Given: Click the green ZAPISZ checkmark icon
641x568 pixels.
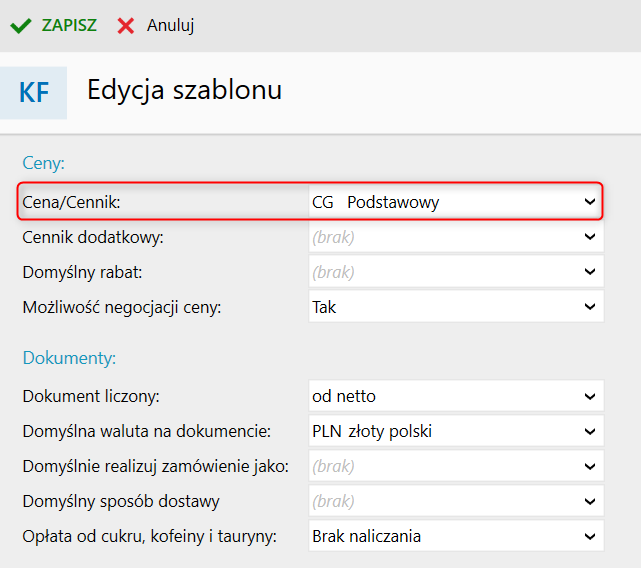Looking at the screenshot, I should point(20,26).
